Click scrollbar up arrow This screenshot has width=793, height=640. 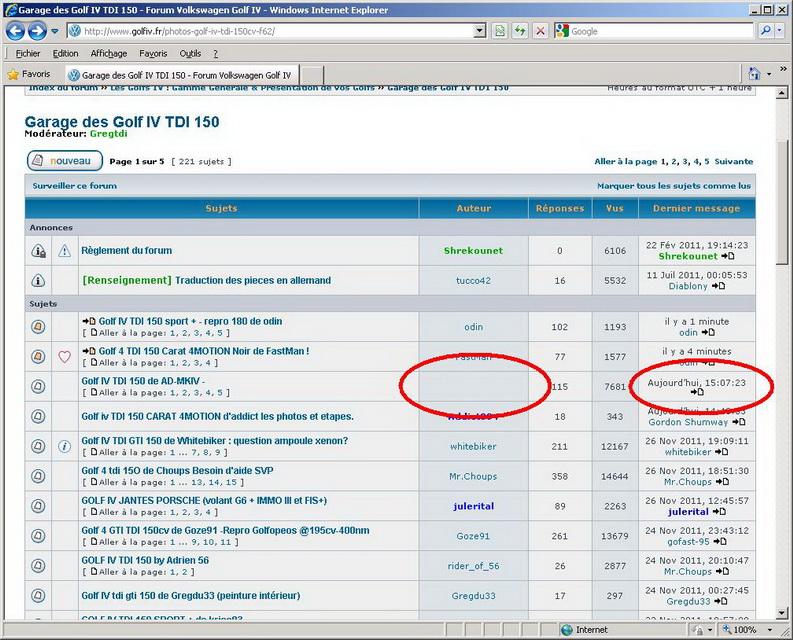point(782,93)
